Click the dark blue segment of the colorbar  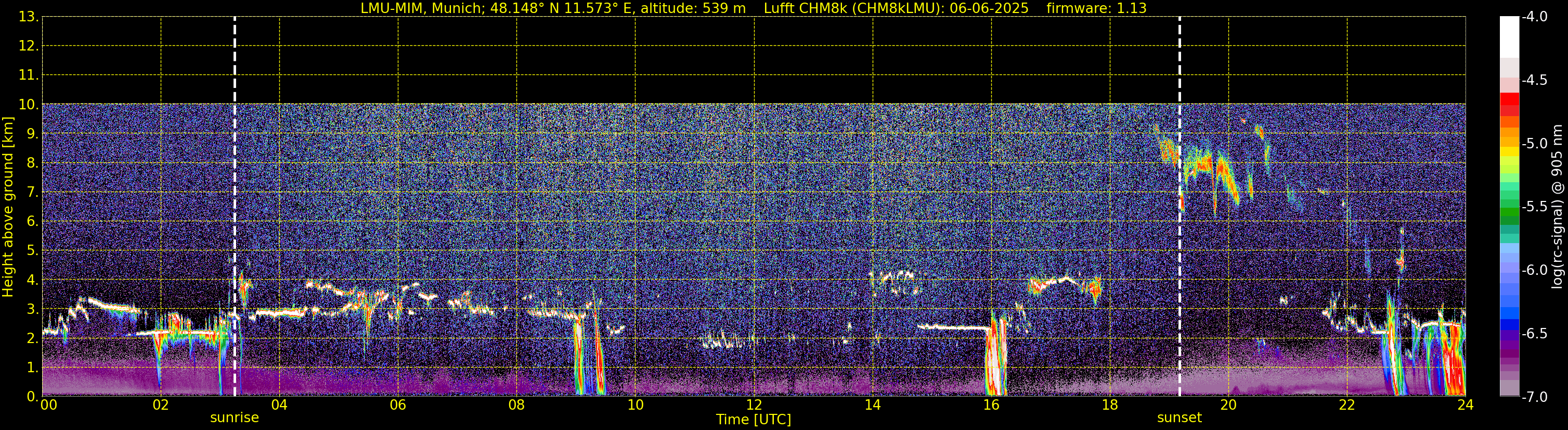1509,325
